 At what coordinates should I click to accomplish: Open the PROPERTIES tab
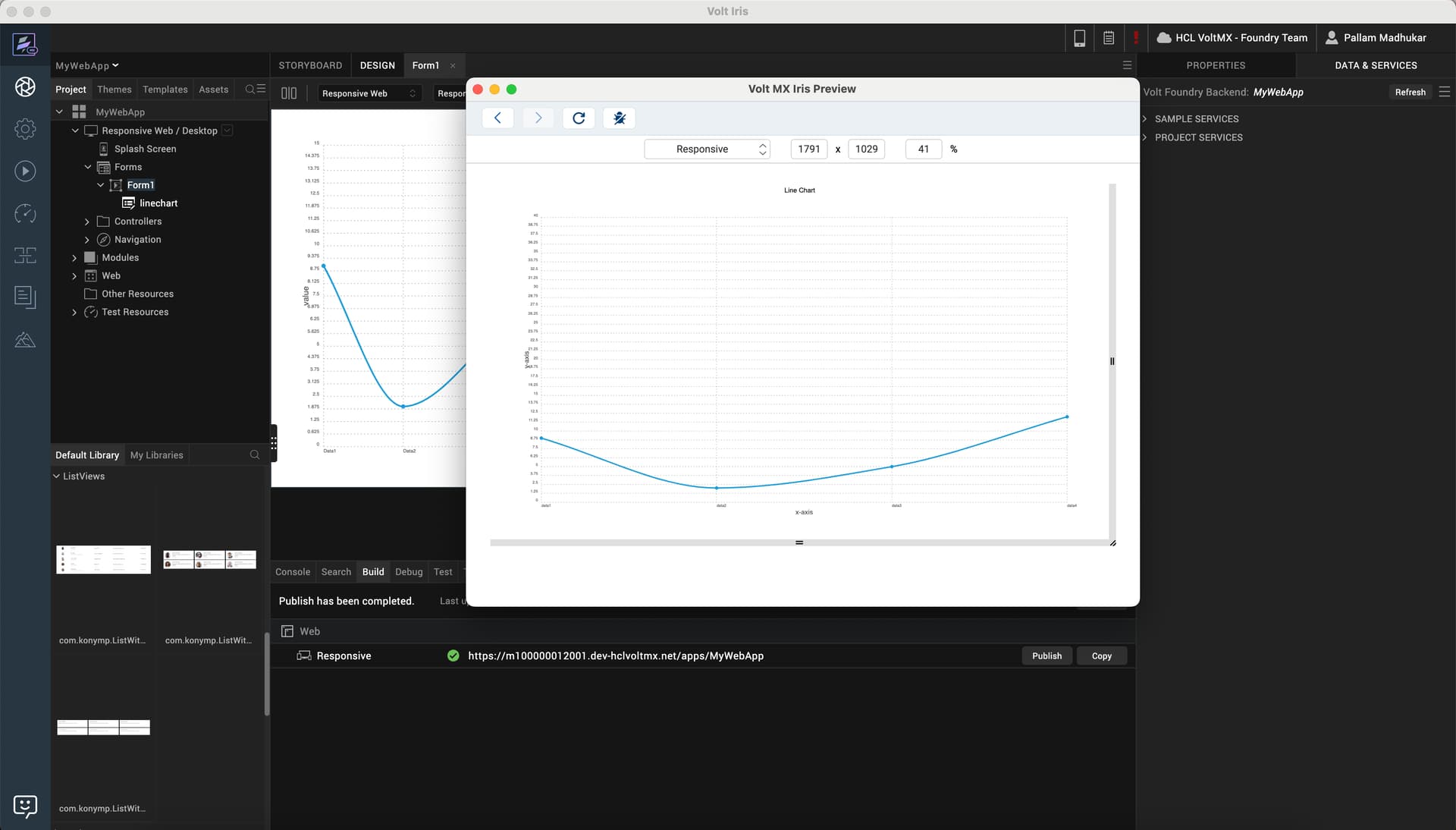pyautogui.click(x=1216, y=65)
